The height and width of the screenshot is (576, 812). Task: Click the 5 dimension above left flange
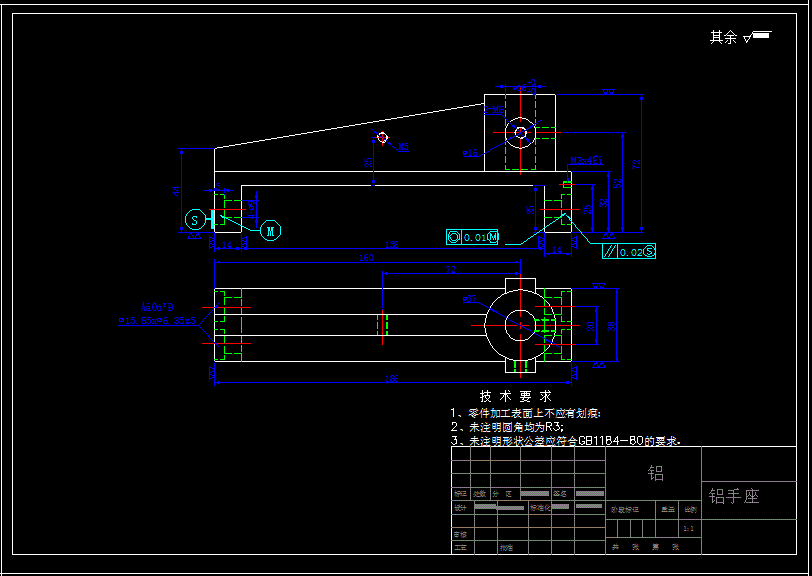[218, 186]
